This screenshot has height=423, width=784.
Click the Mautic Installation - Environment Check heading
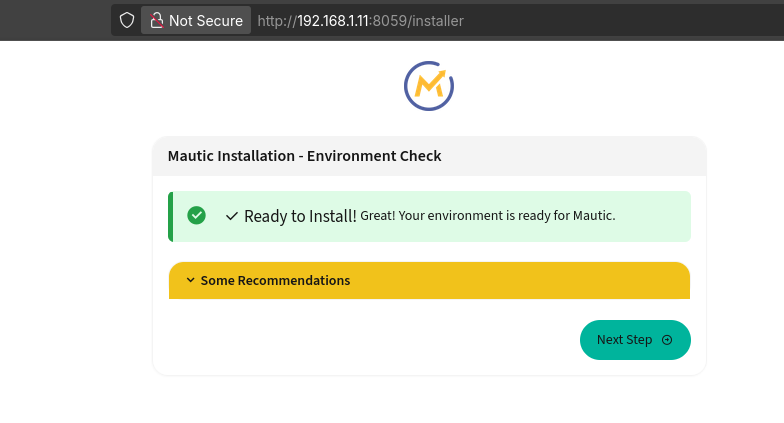304,156
